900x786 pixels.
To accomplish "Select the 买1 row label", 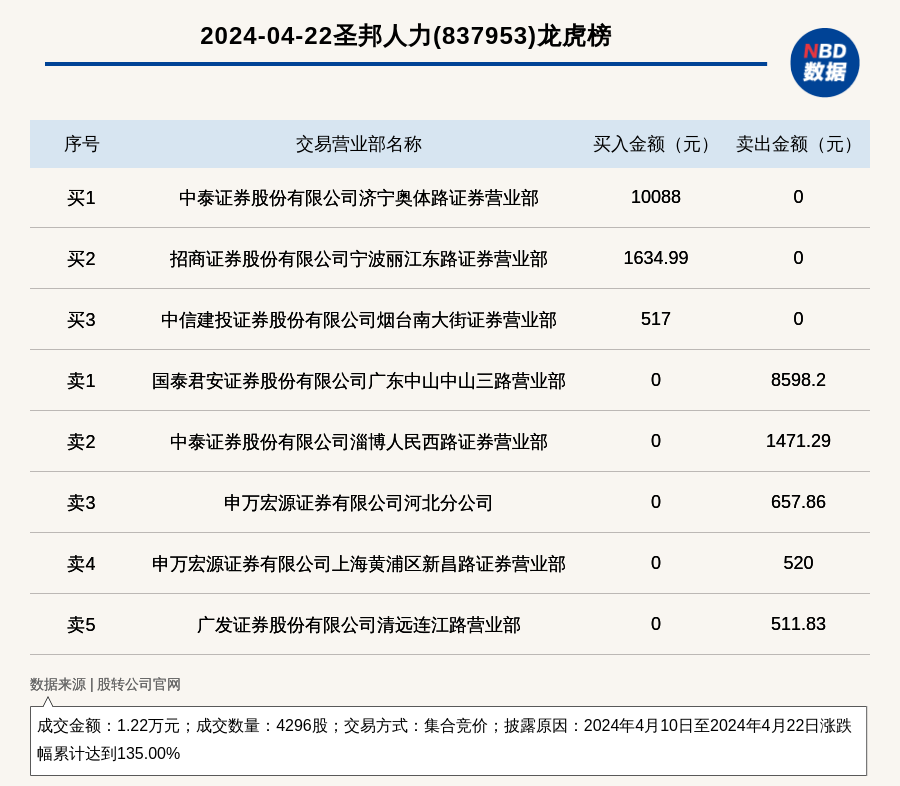I will [x=82, y=198].
